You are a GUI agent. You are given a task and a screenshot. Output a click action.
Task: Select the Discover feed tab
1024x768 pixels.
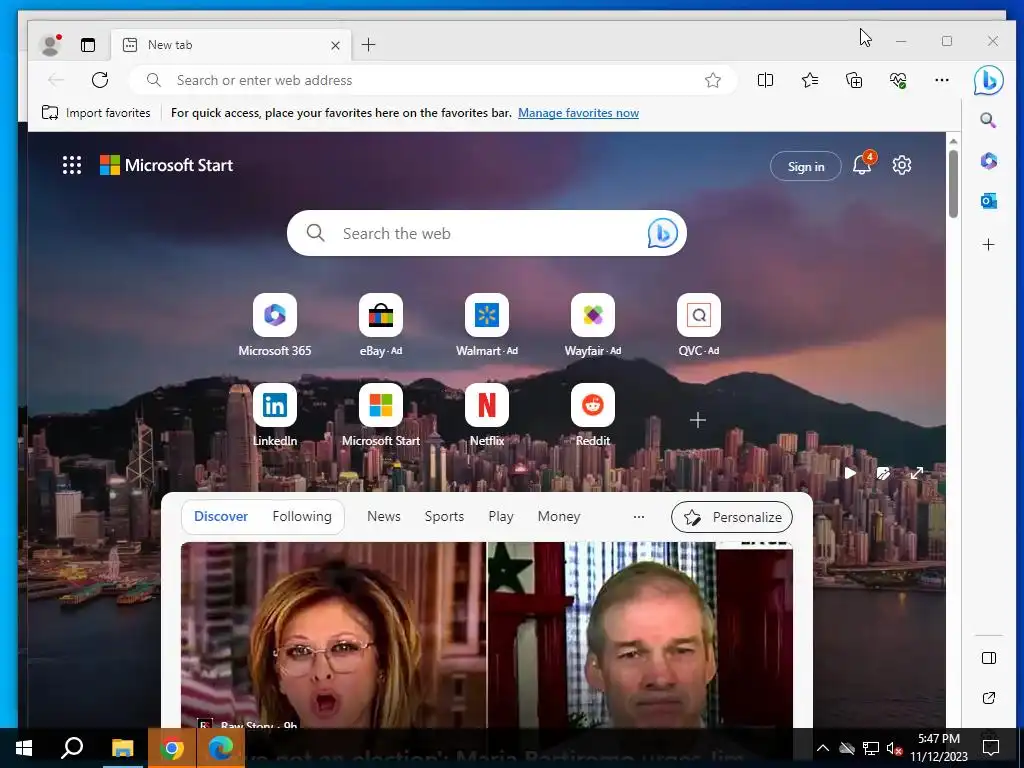tap(221, 517)
